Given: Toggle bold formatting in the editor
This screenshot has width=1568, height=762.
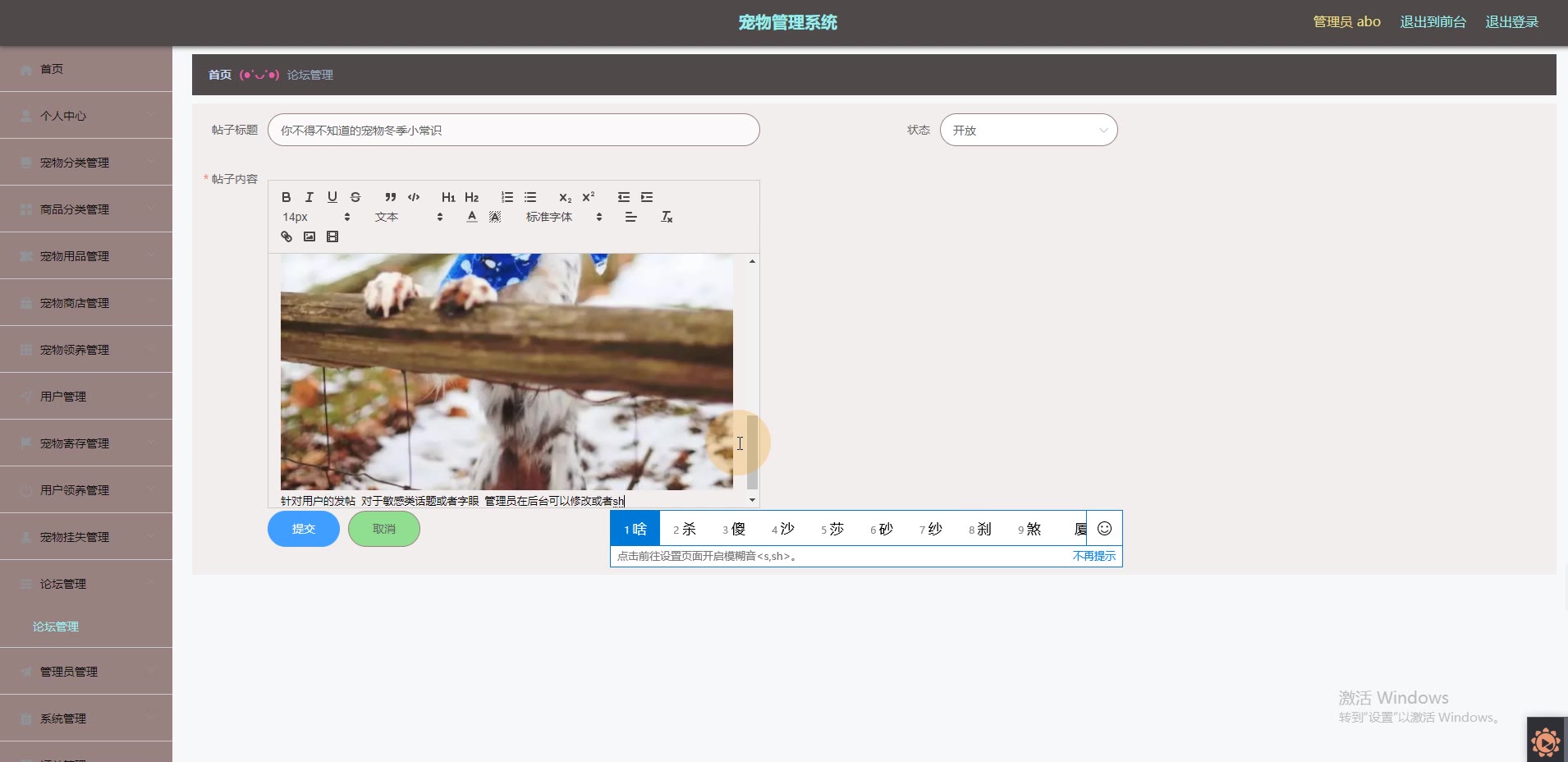Looking at the screenshot, I should click(x=286, y=197).
